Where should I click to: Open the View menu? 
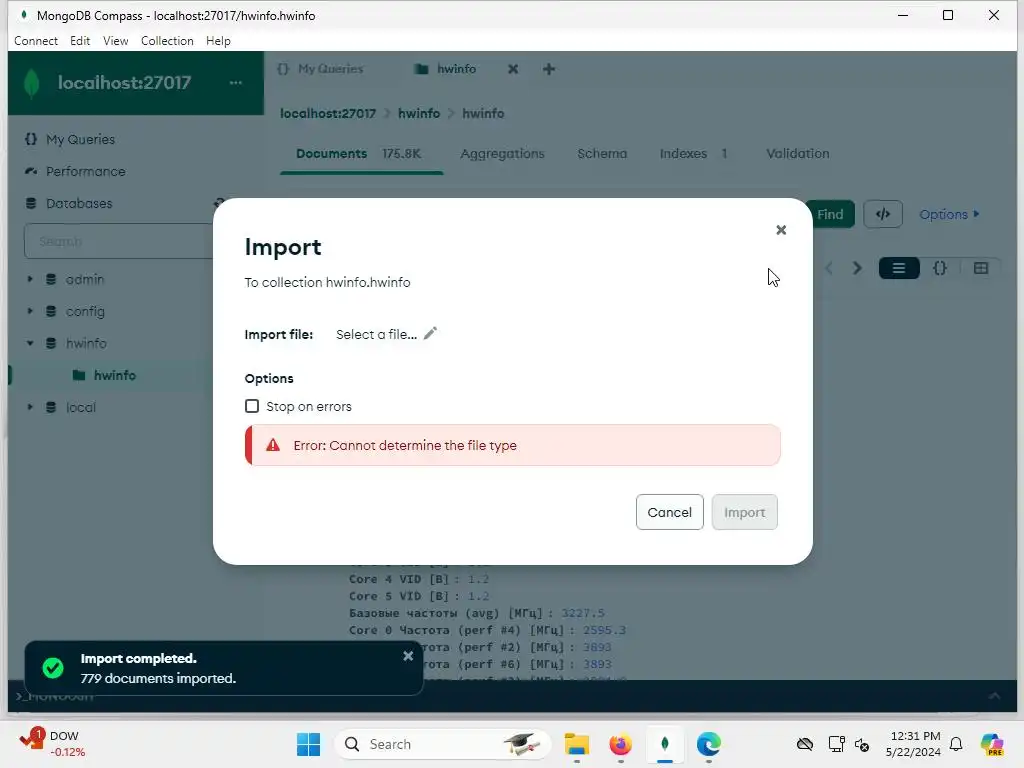tap(116, 40)
